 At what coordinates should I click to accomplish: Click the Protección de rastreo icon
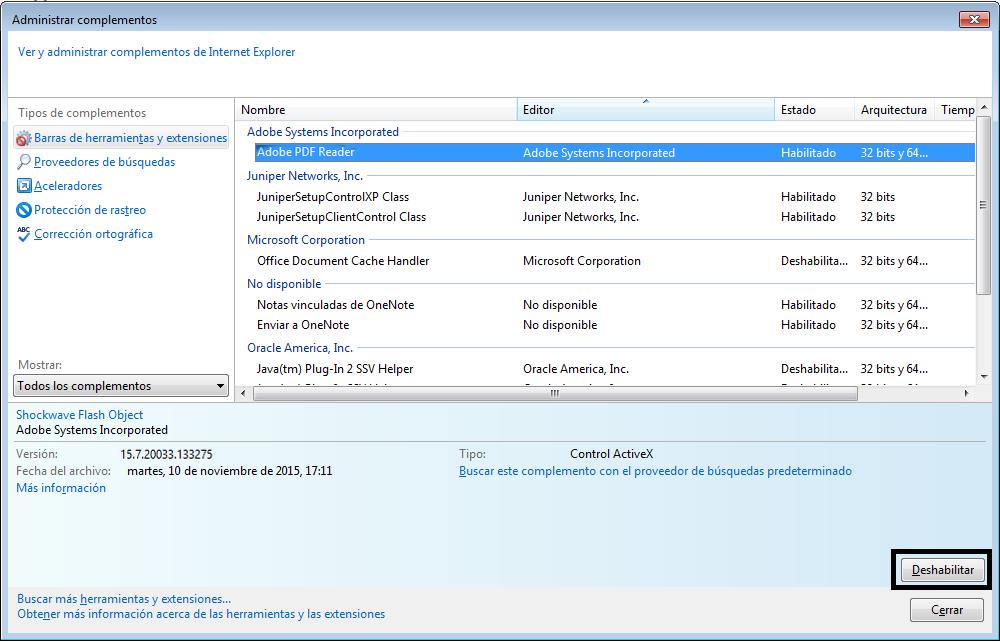coord(24,210)
